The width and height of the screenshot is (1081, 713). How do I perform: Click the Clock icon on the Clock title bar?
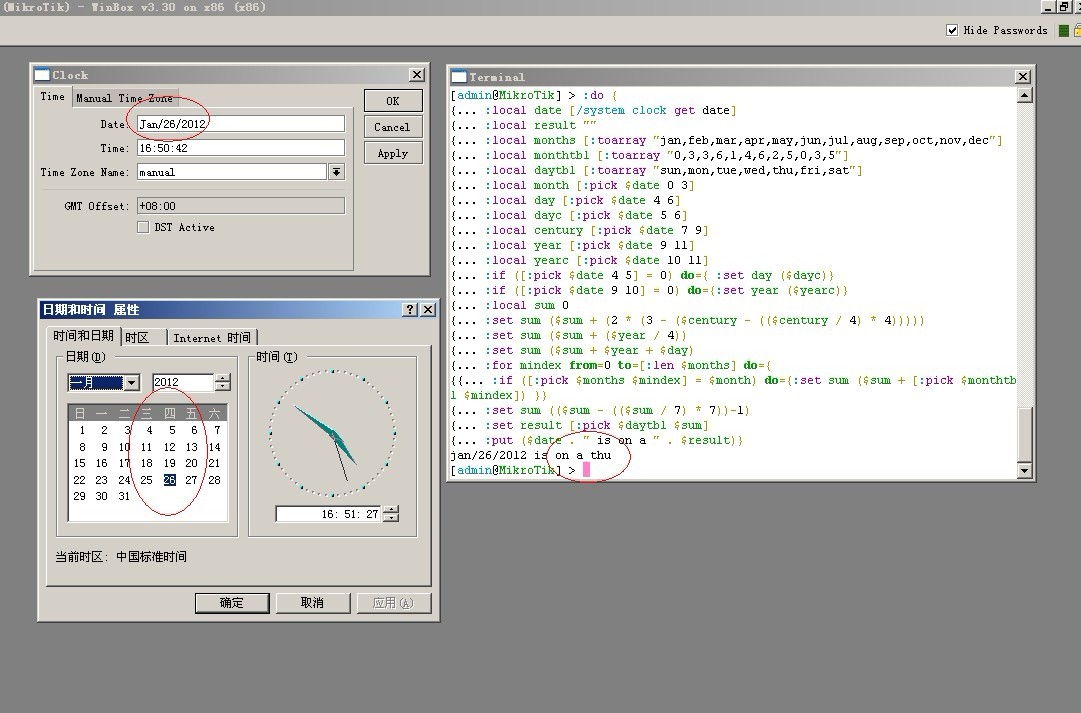pos(41,74)
